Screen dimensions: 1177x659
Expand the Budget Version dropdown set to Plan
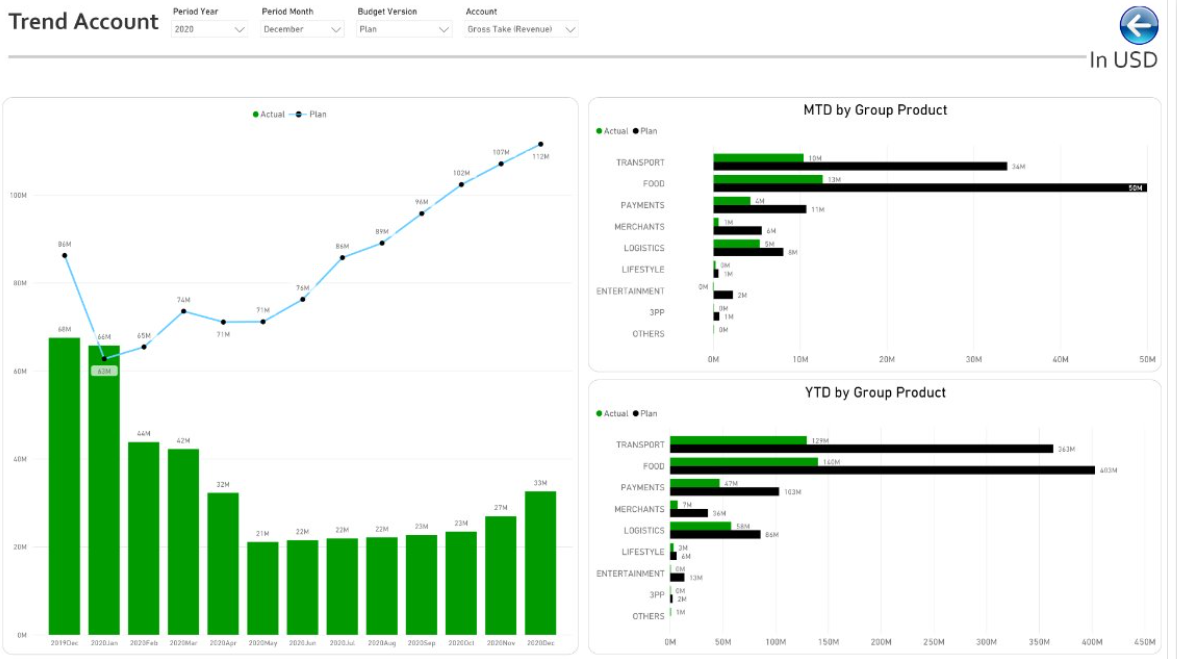point(404,29)
